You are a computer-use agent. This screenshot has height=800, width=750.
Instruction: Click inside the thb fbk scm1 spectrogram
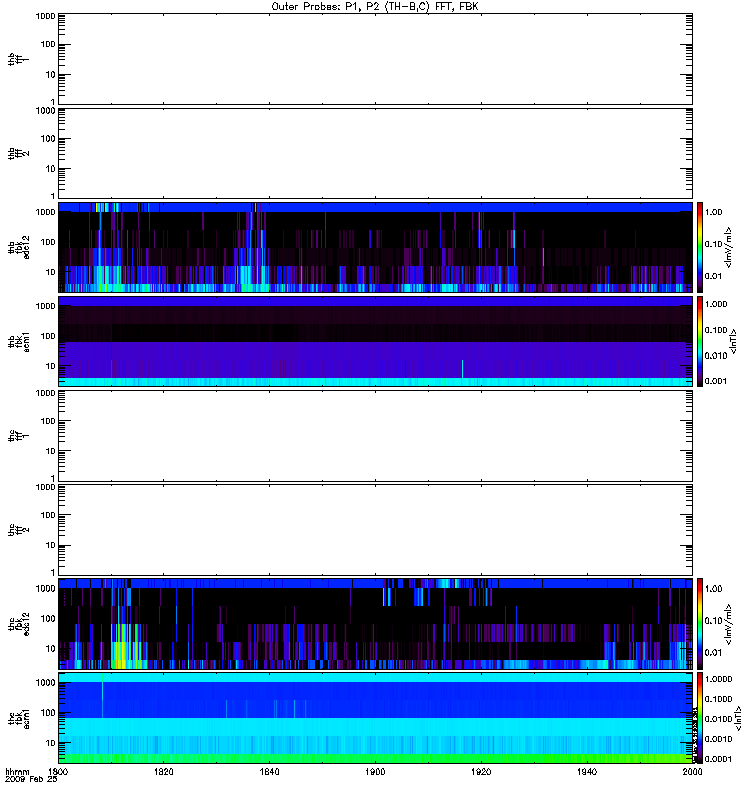pyautogui.click(x=375, y=341)
